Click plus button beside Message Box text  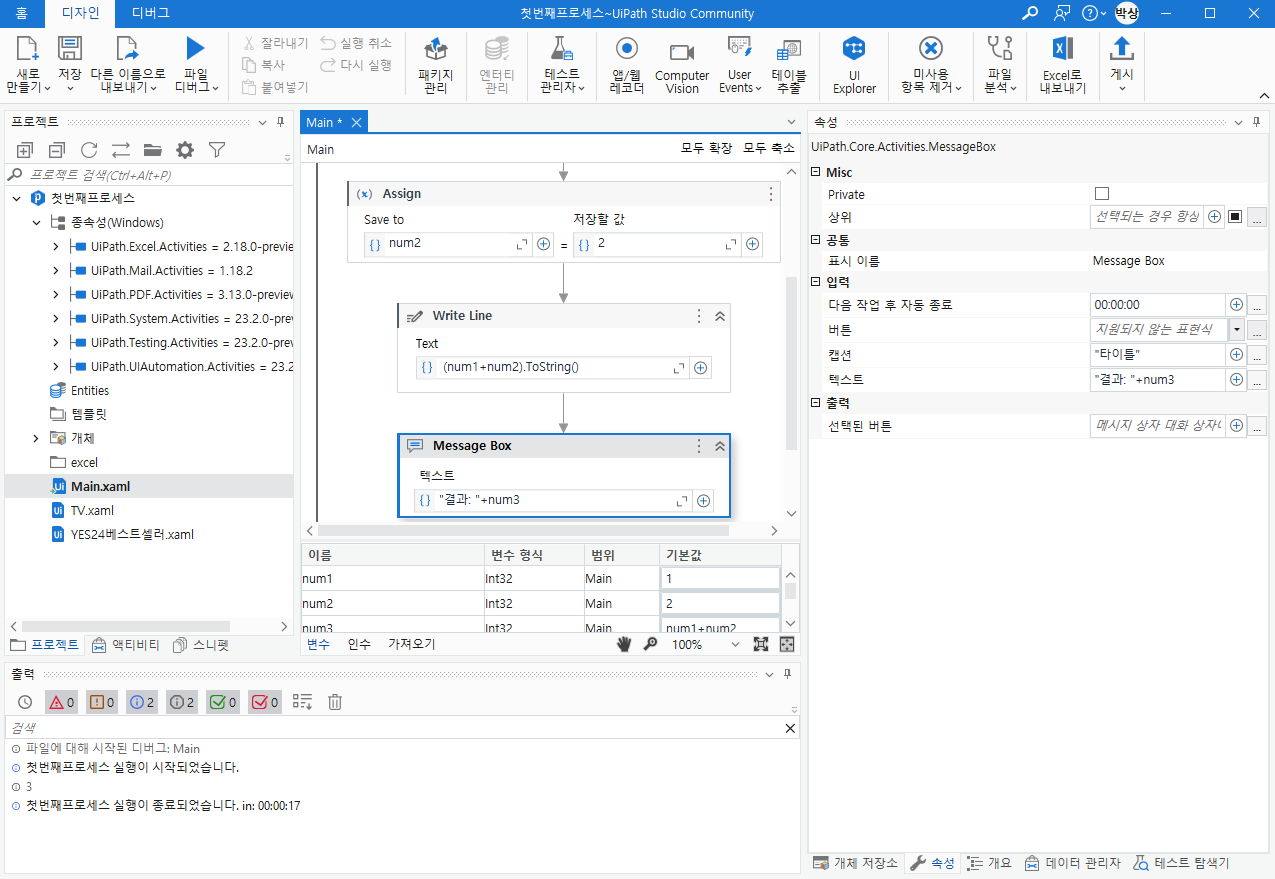coord(703,500)
